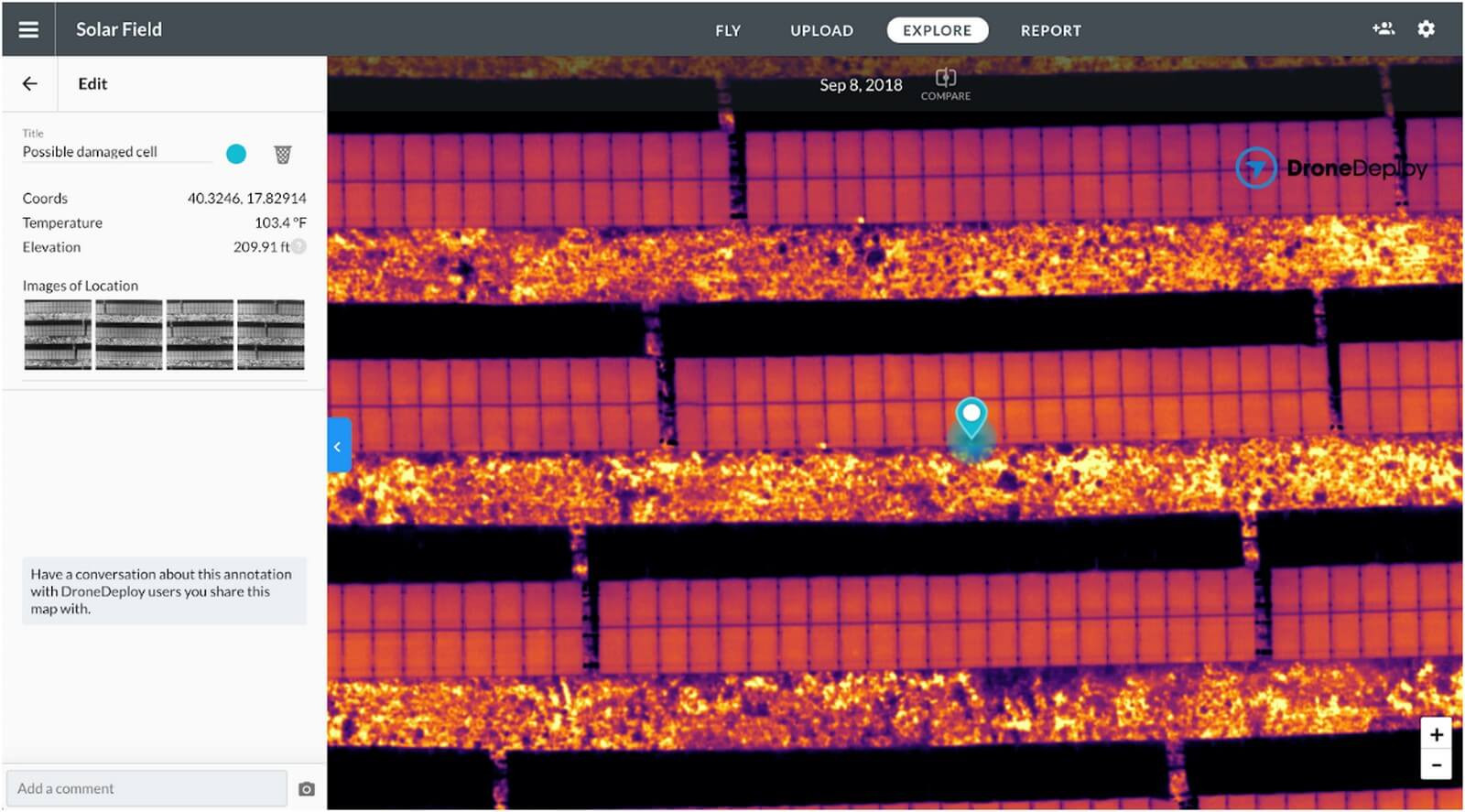Viewport: 1465px width, 812px height.
Task: Collapse the sidebar with blue chevron
Action: (x=339, y=446)
